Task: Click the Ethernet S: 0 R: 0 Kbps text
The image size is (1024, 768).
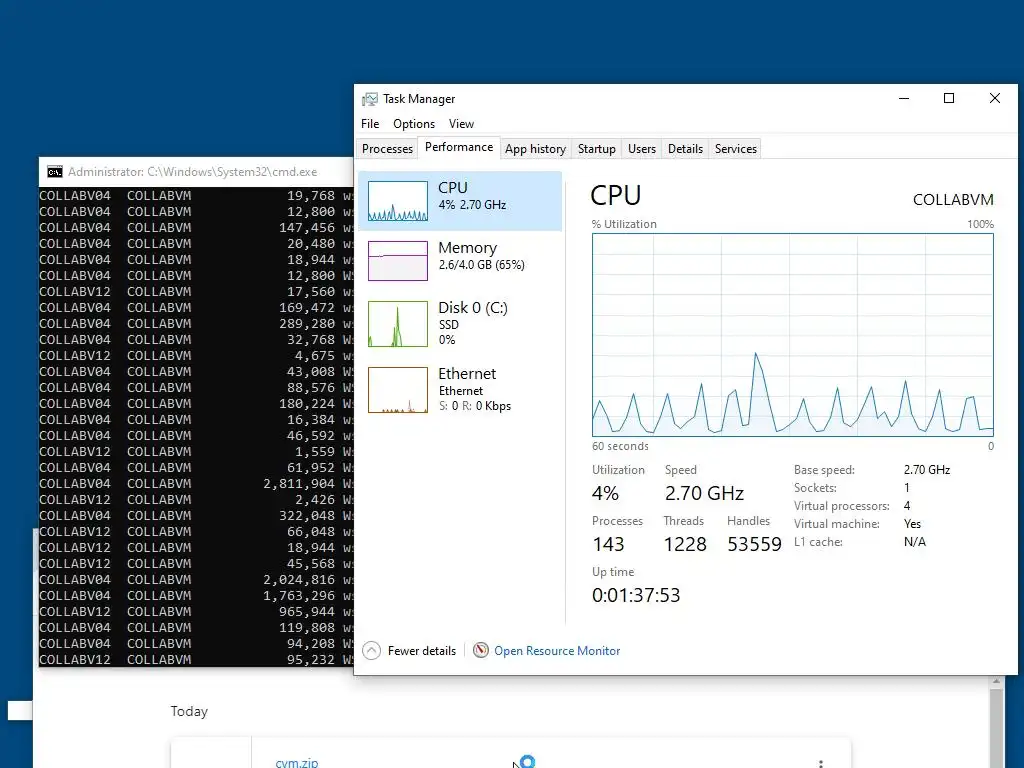Action: 475,406
